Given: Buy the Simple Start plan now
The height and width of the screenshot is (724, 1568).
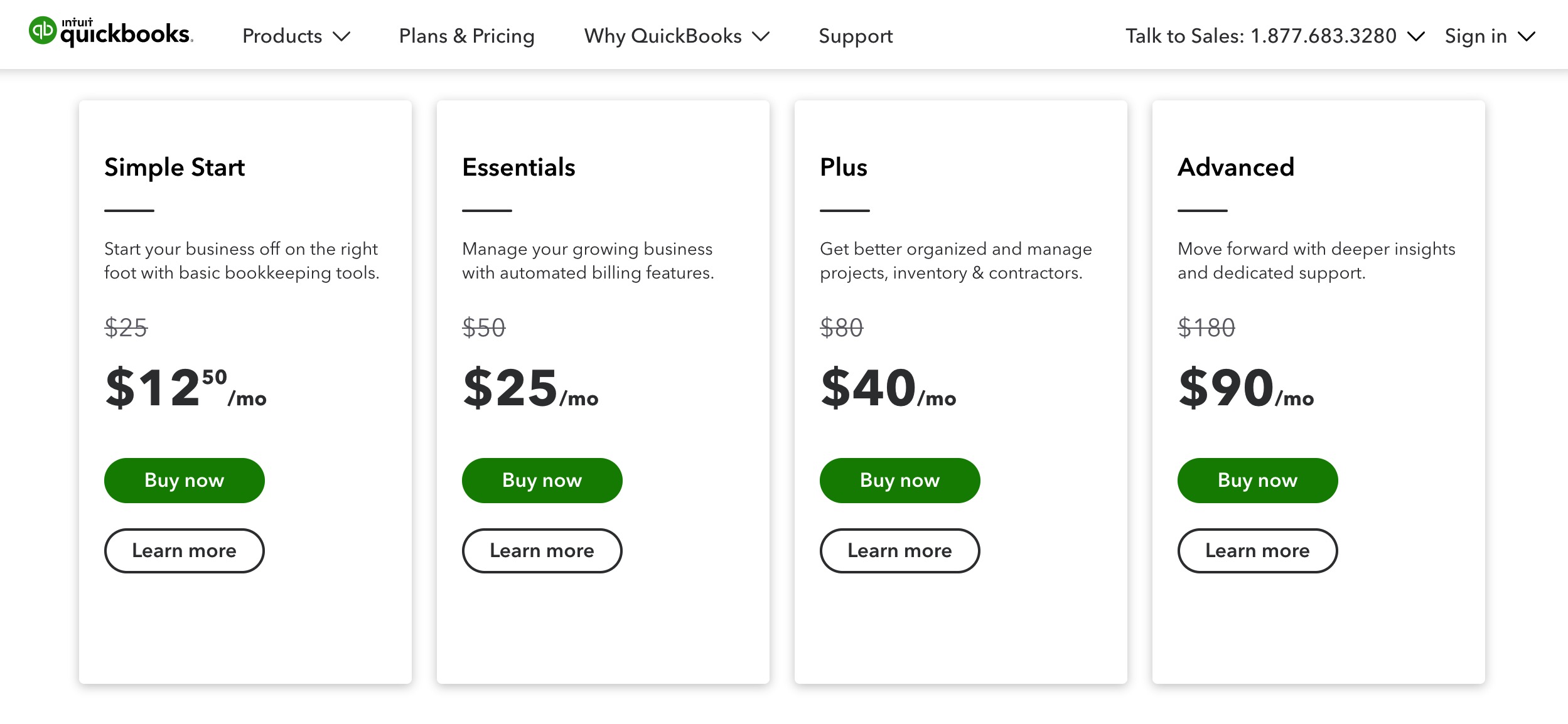Looking at the screenshot, I should pos(184,480).
